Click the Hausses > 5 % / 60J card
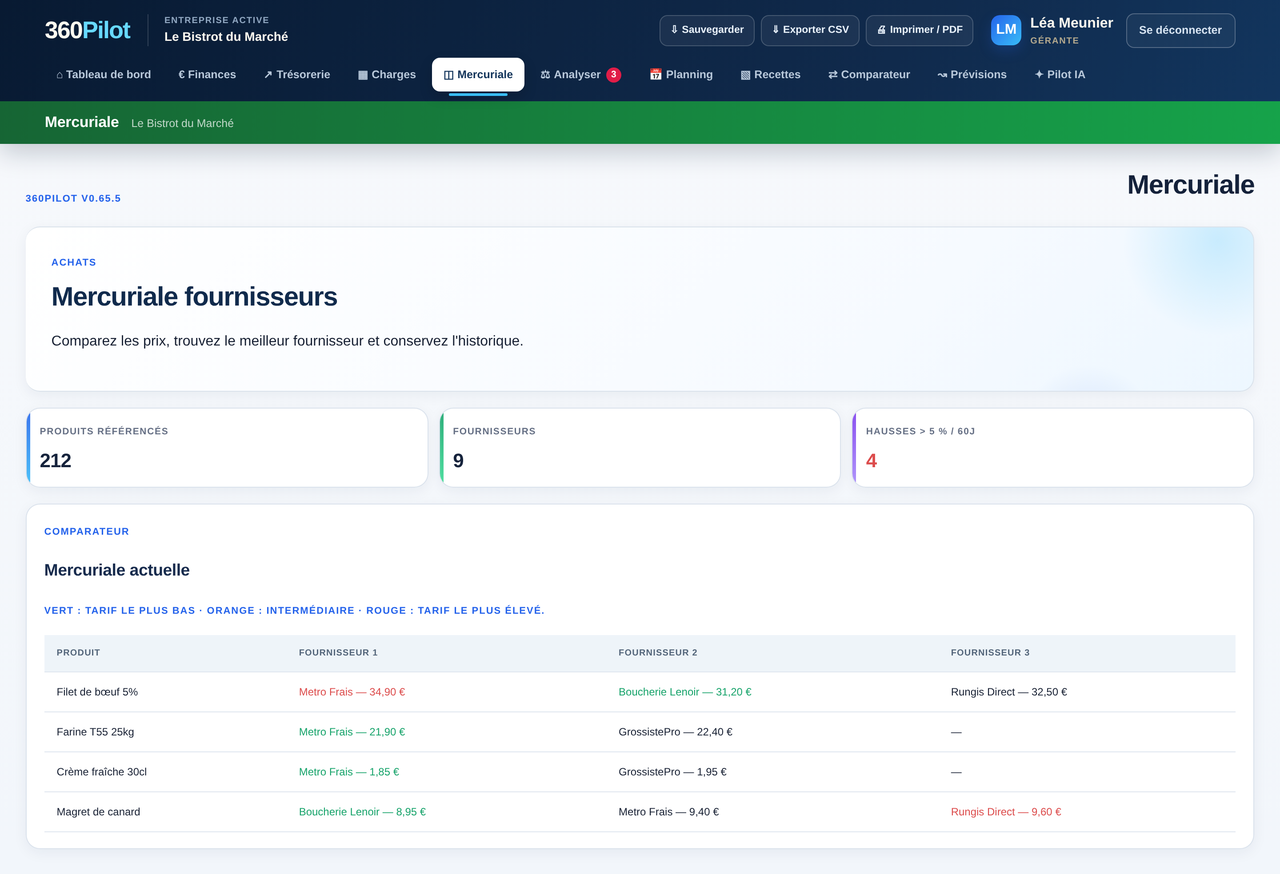Viewport: 1280px width, 874px height. [x=1053, y=448]
